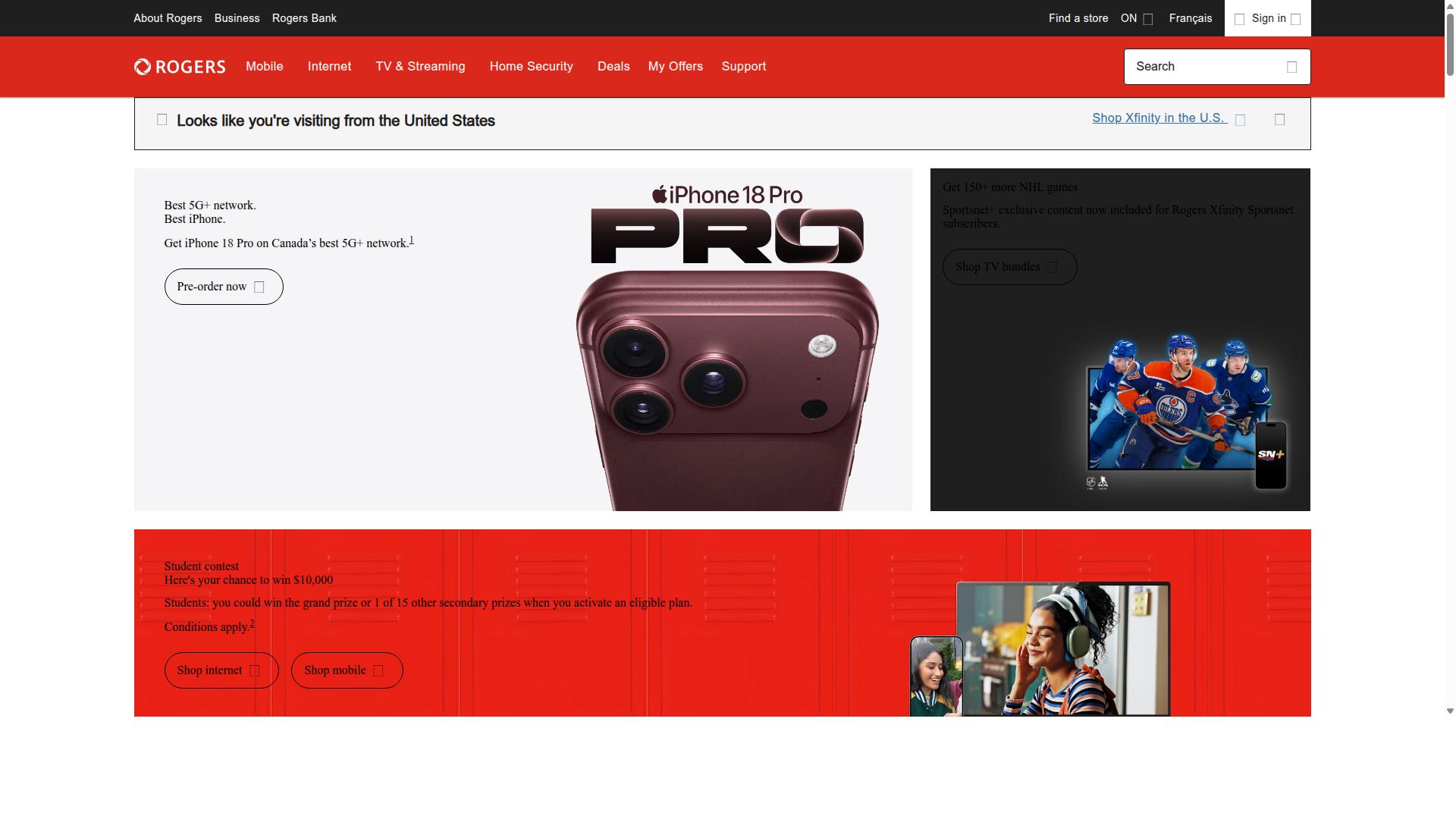The height and width of the screenshot is (819, 1456).
Task: Open the Internet menu
Action: 330,67
